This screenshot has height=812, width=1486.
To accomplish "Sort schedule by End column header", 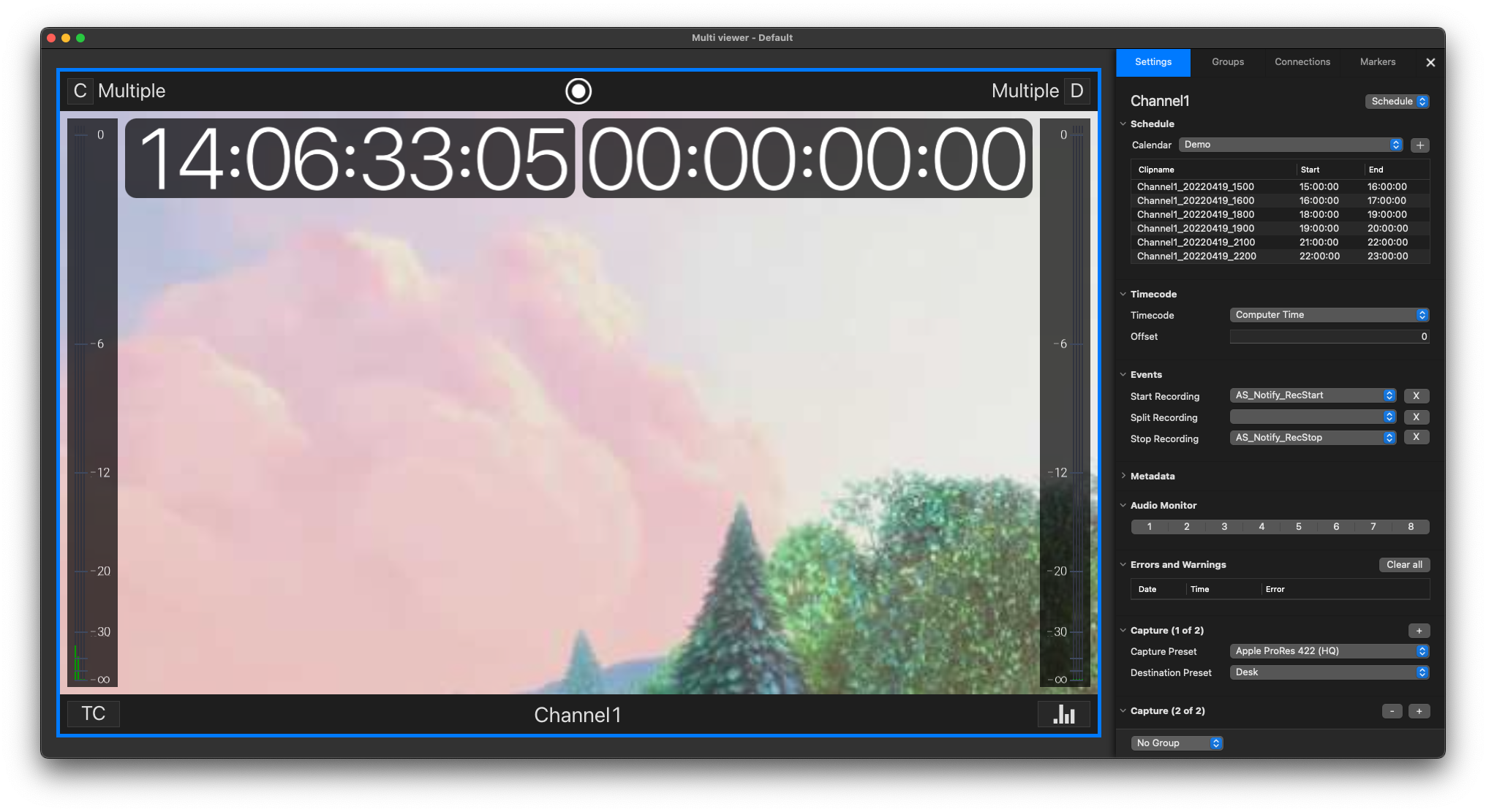I will pos(1397,170).
